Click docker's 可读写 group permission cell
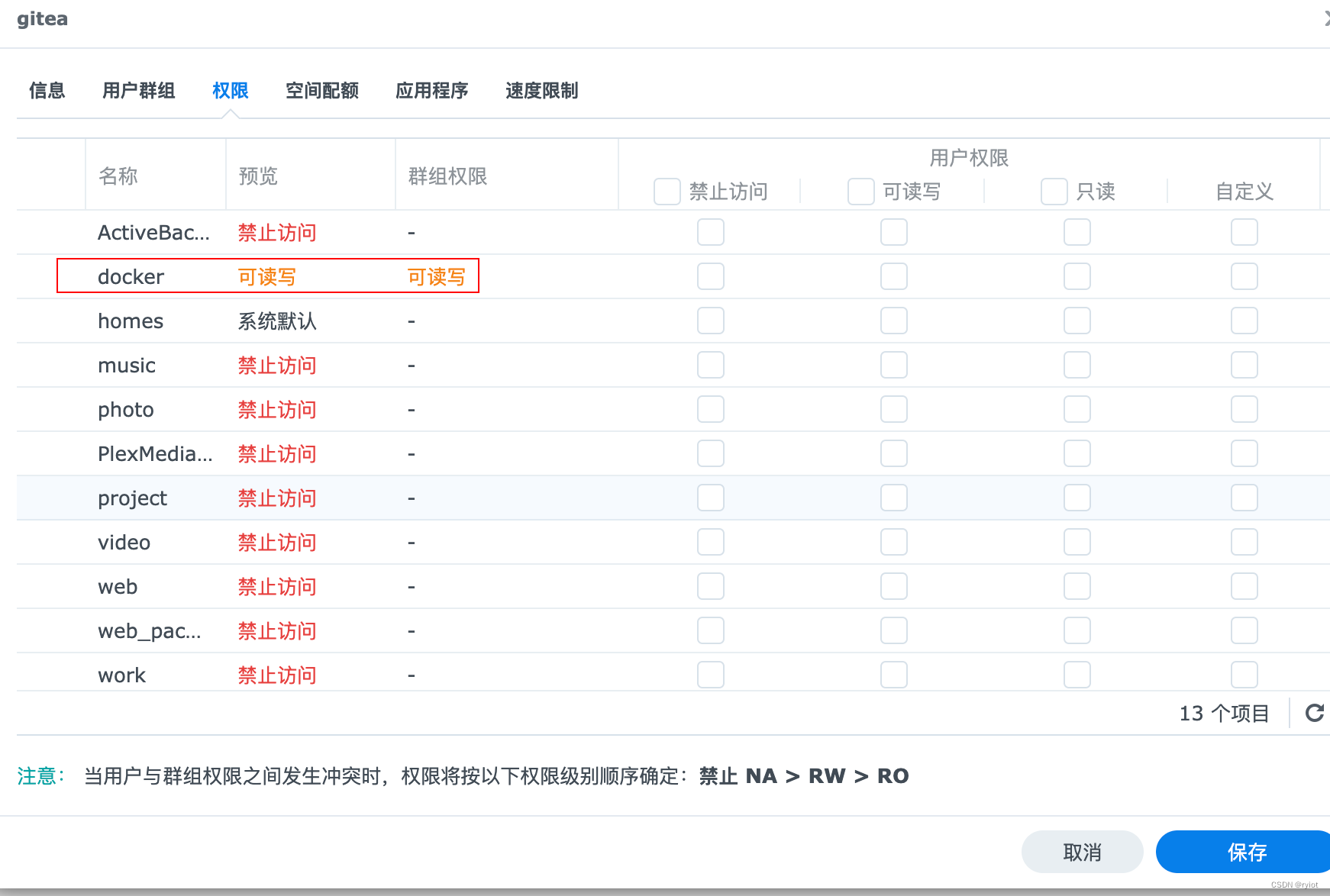Image resolution: width=1330 pixels, height=896 pixels. click(x=436, y=276)
